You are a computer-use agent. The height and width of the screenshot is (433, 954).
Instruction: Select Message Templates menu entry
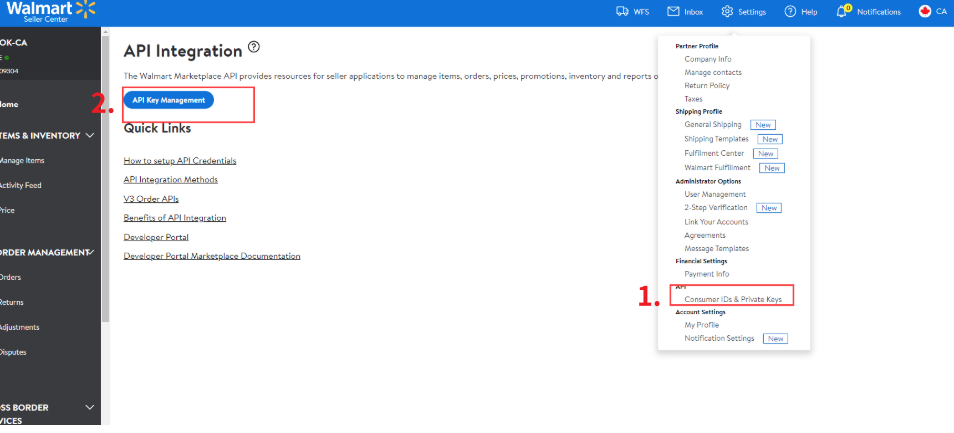(x=716, y=249)
